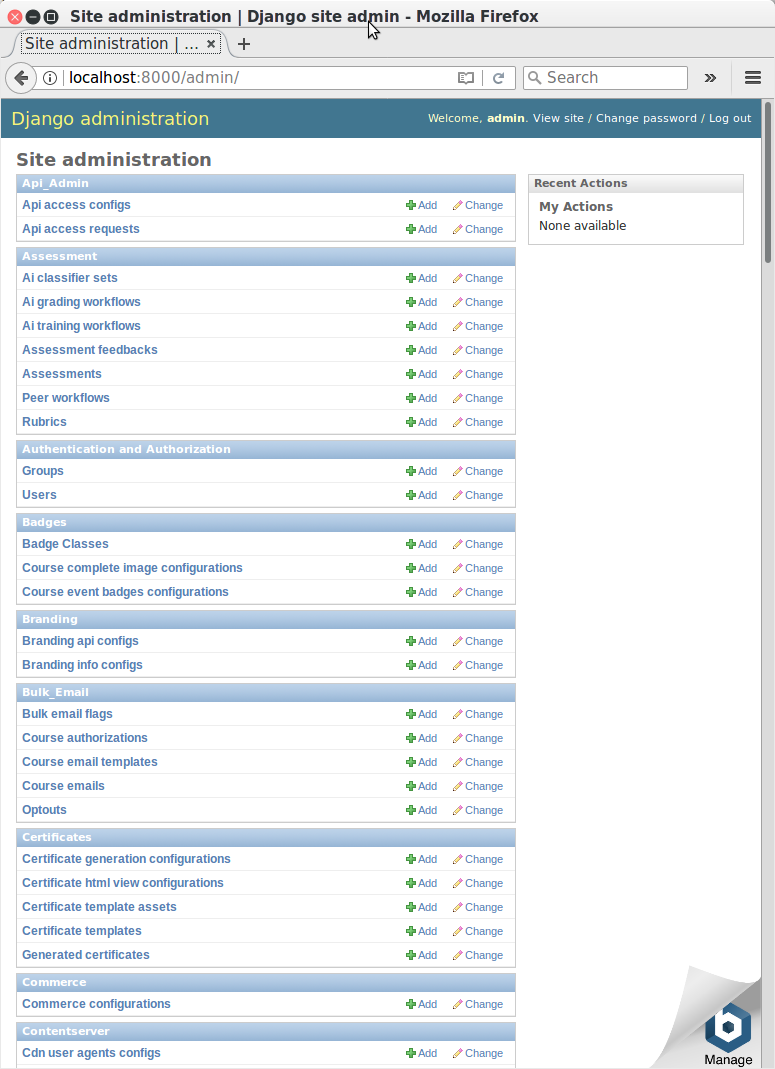
Task: Change Optouts entries
Action: click(x=478, y=810)
